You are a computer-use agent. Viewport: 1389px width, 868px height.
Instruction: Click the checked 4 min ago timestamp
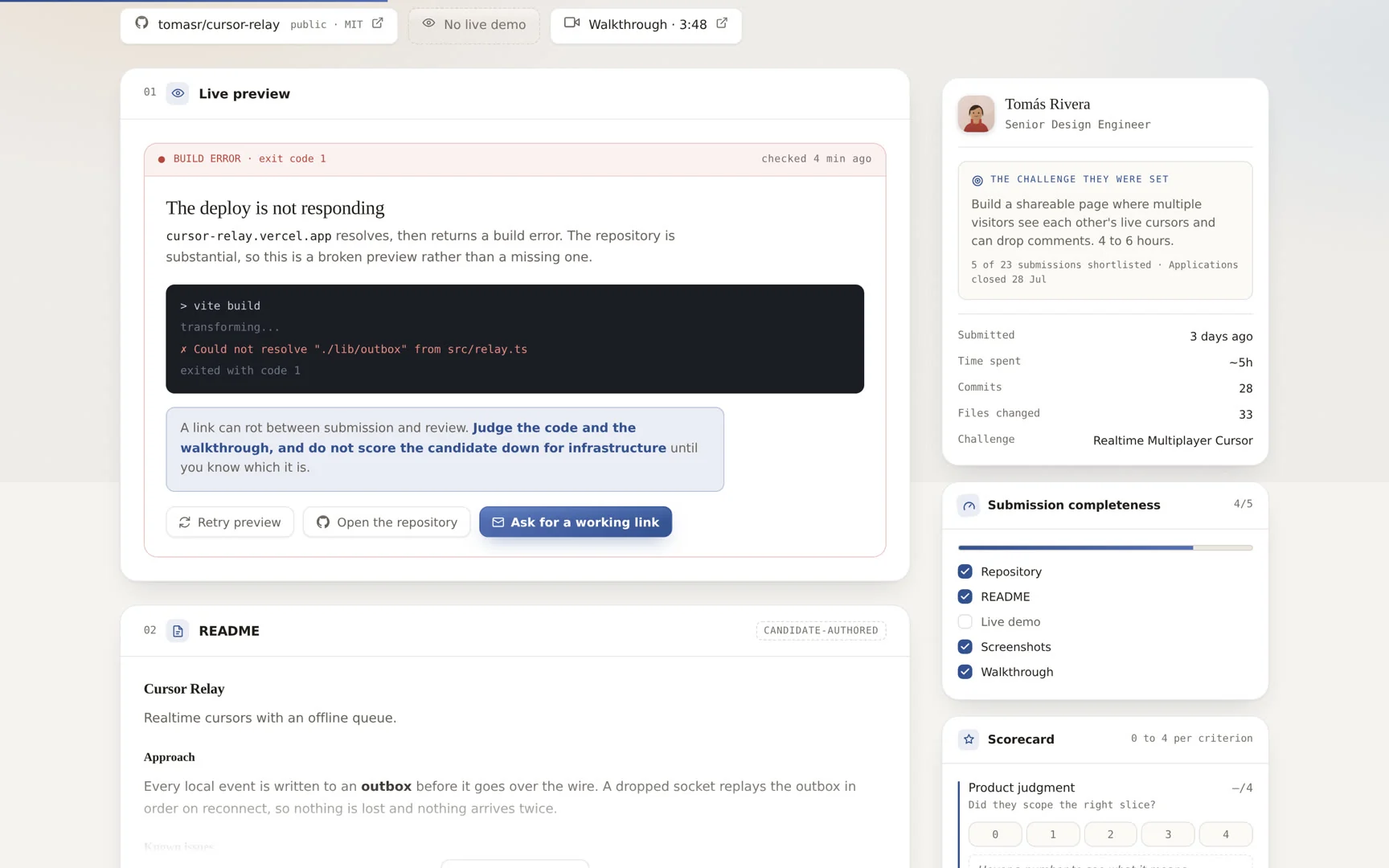point(816,159)
